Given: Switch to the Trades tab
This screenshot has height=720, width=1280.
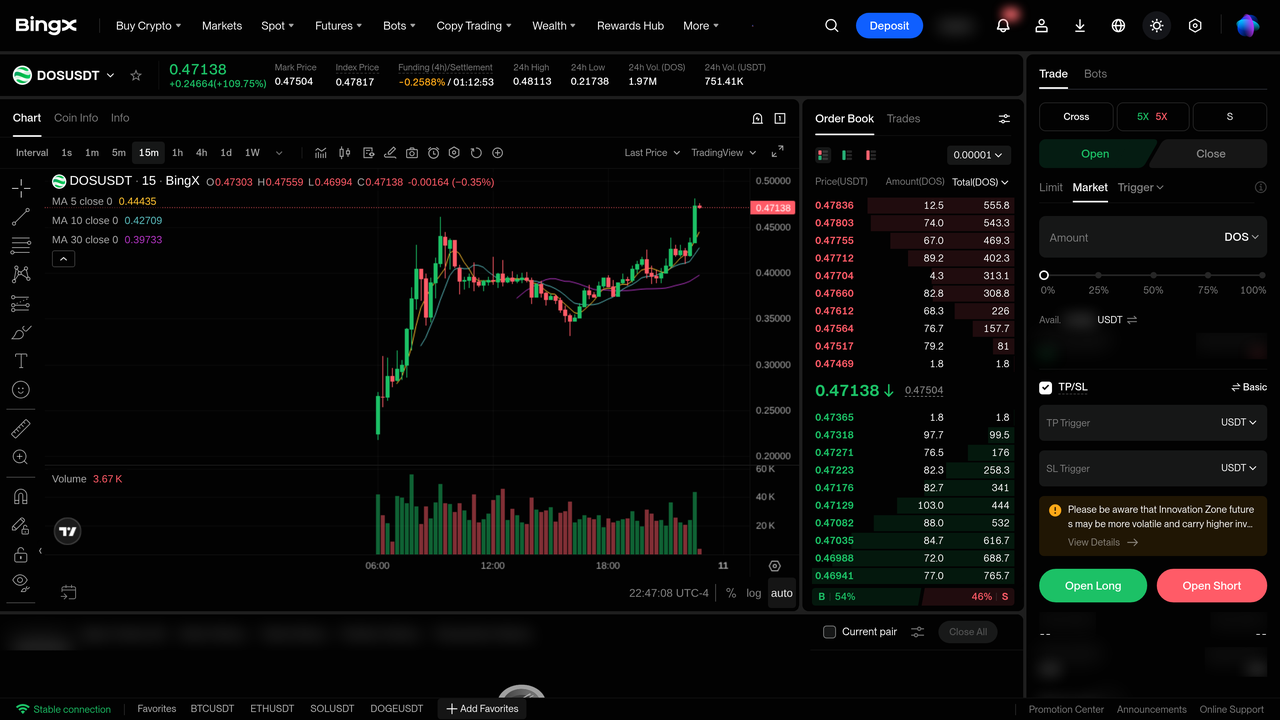Looking at the screenshot, I should coord(903,119).
